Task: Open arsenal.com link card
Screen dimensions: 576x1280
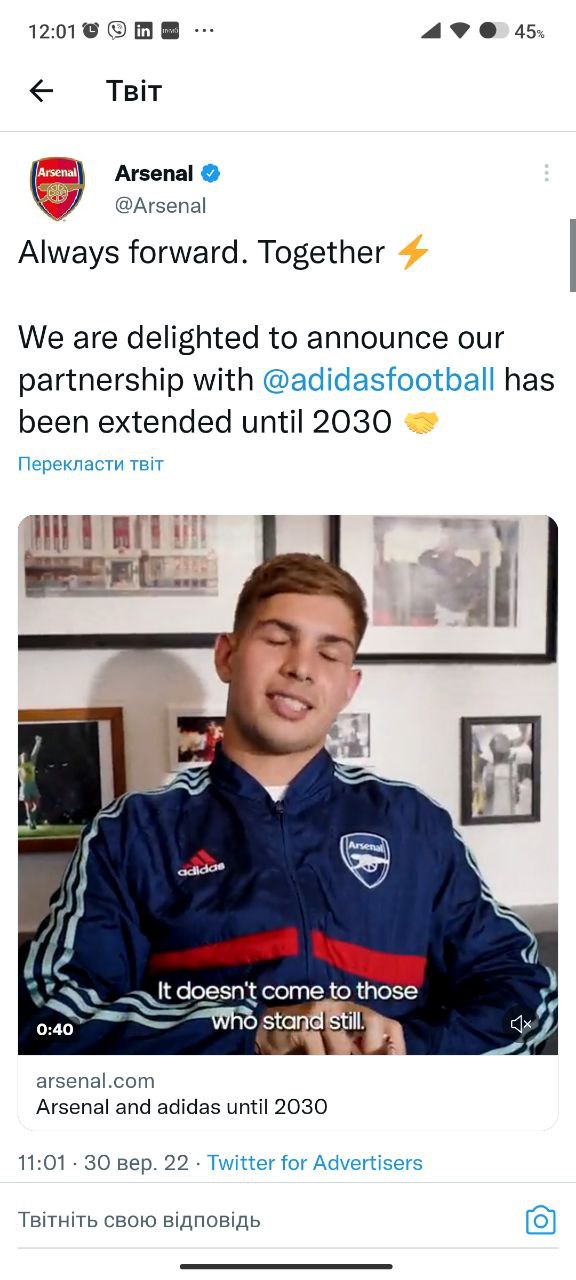Action: point(288,1093)
